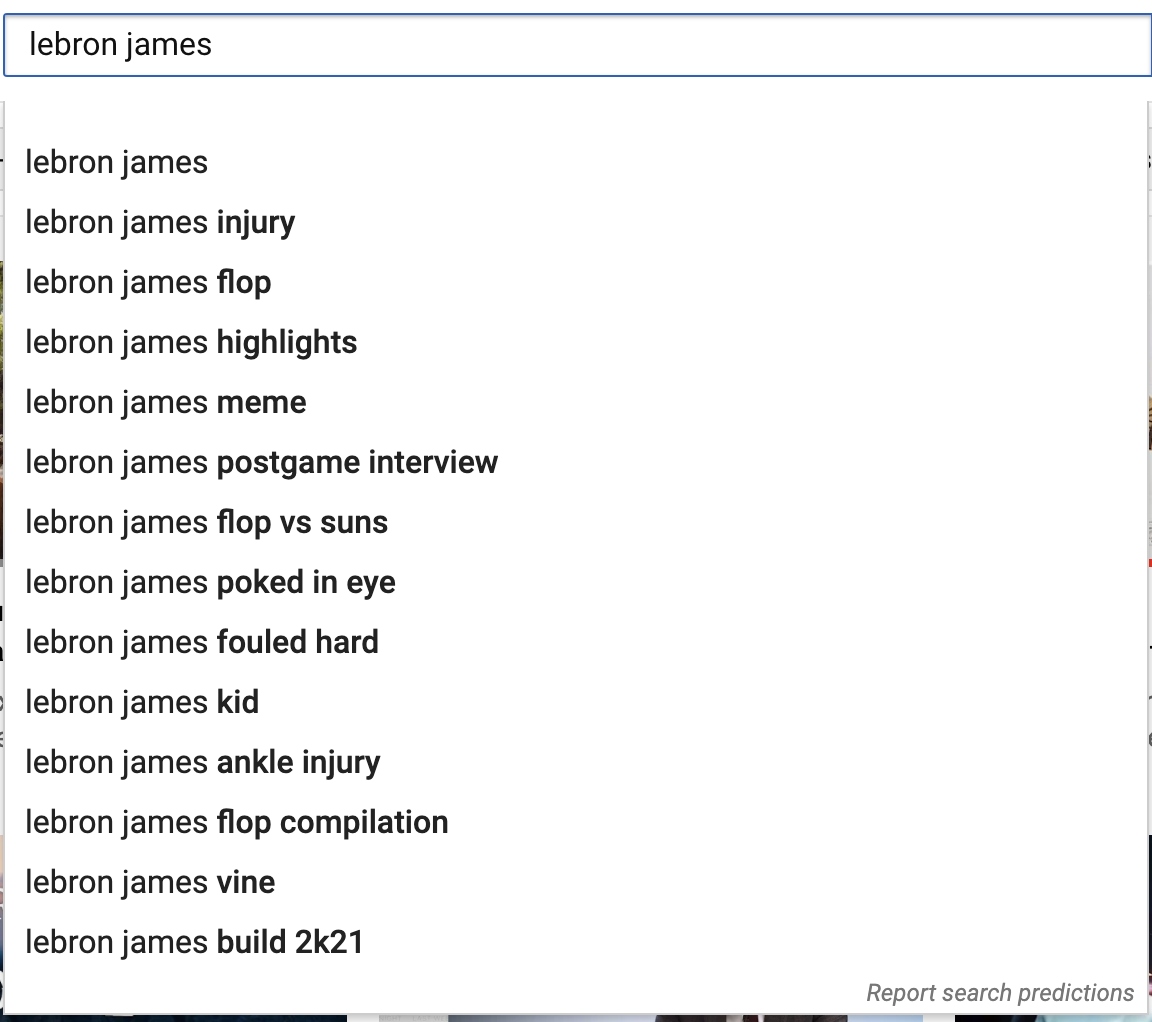Pick the 'lebron james vine' suggestion
Viewport: 1152px width, 1022px height.
[576, 882]
